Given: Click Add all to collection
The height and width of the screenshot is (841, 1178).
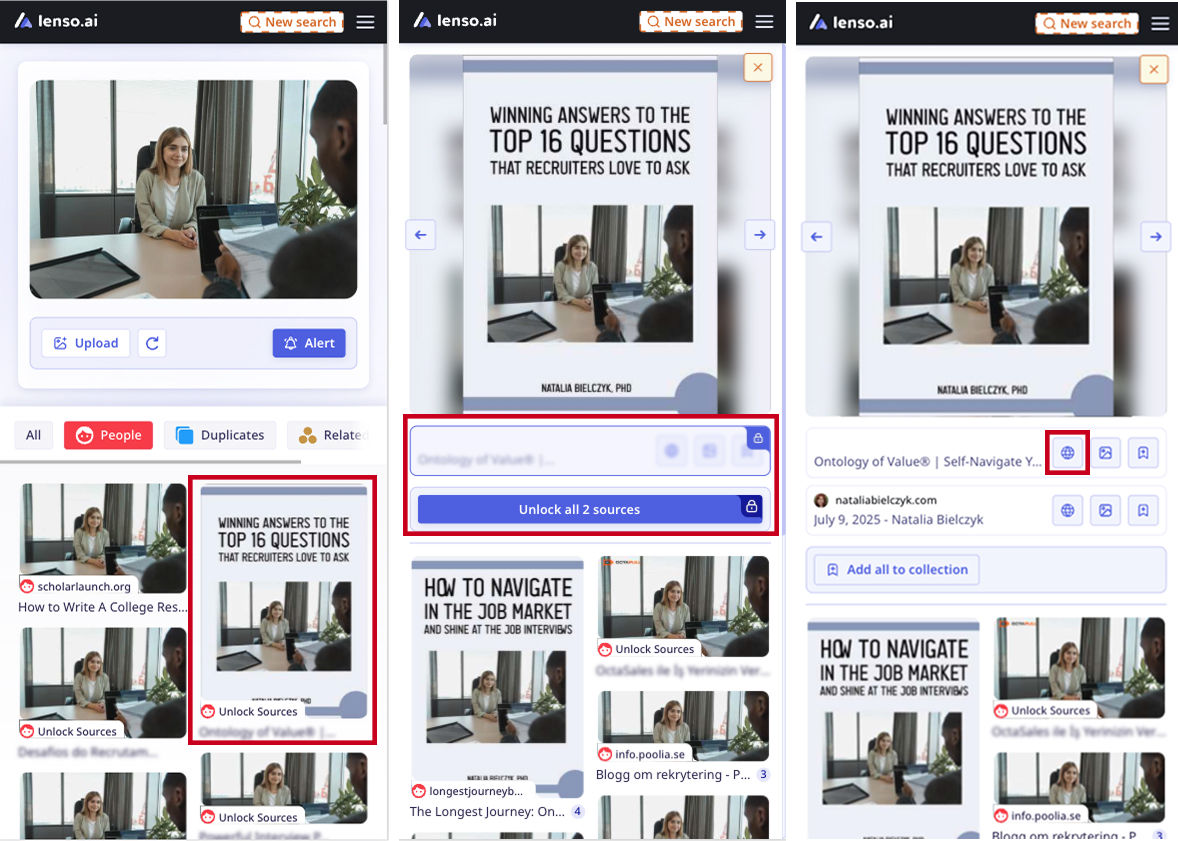Looking at the screenshot, I should click(x=897, y=570).
